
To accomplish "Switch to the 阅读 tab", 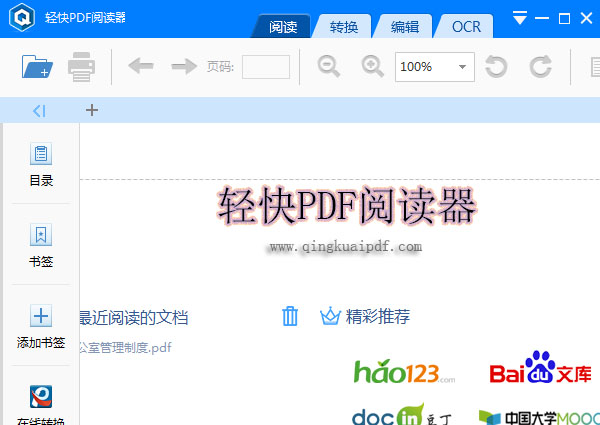I will [282, 26].
